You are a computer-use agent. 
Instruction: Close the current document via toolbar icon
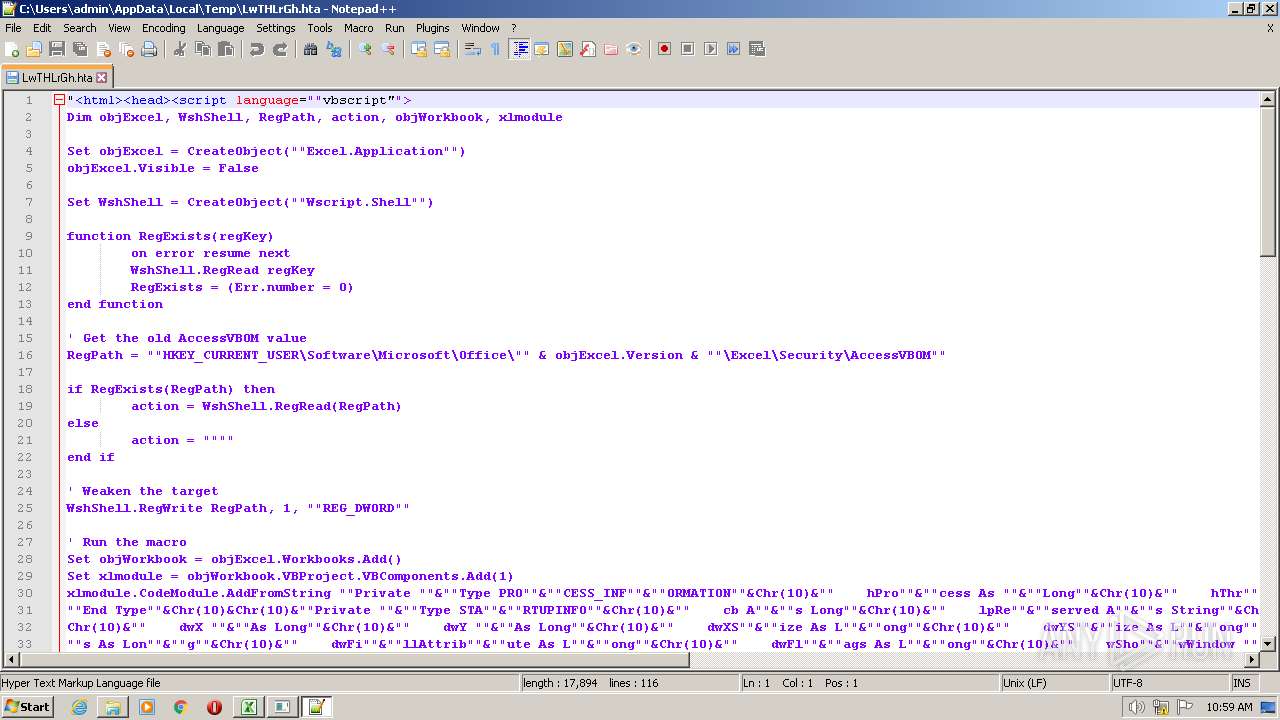[103, 49]
